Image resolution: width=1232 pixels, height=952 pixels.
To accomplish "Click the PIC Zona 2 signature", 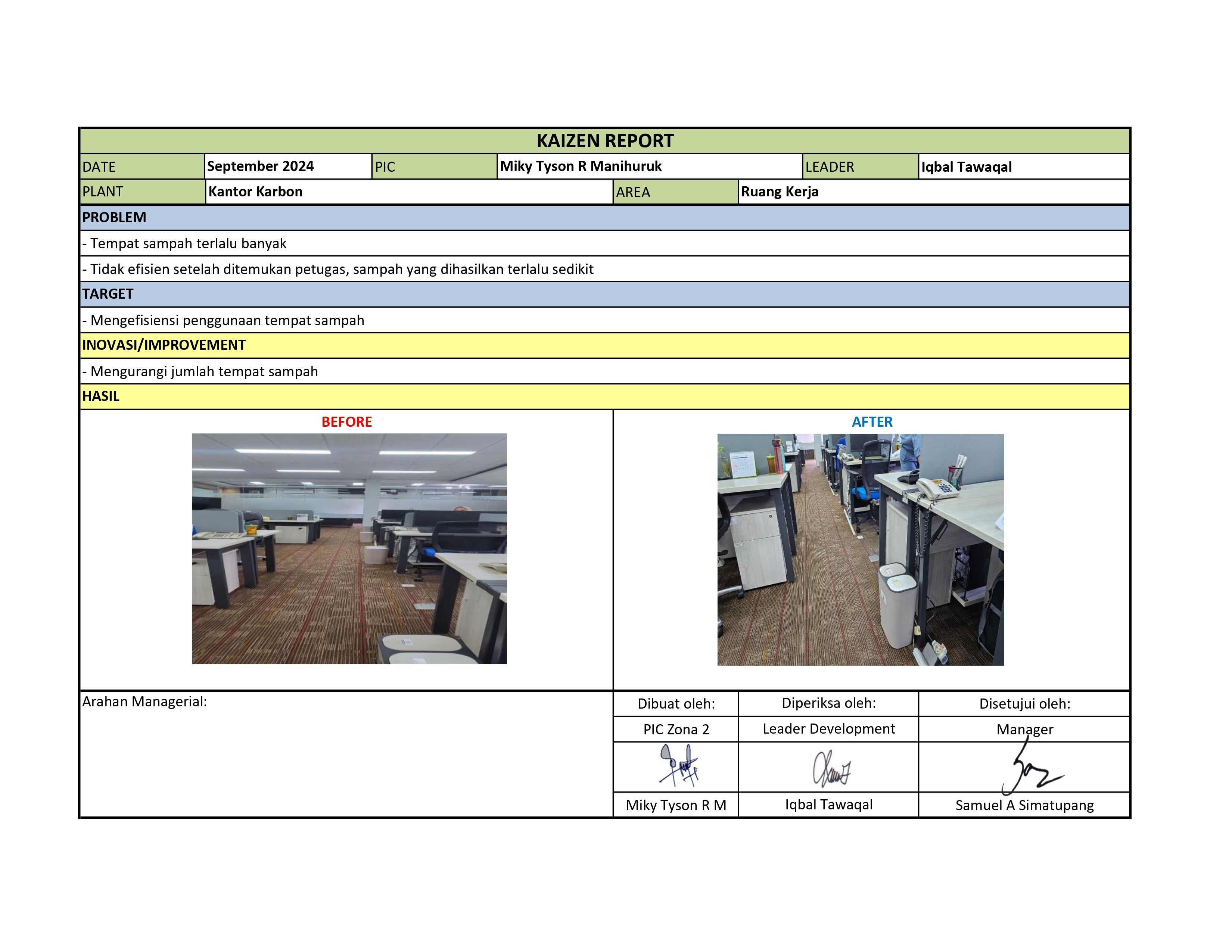I will pos(679,766).
